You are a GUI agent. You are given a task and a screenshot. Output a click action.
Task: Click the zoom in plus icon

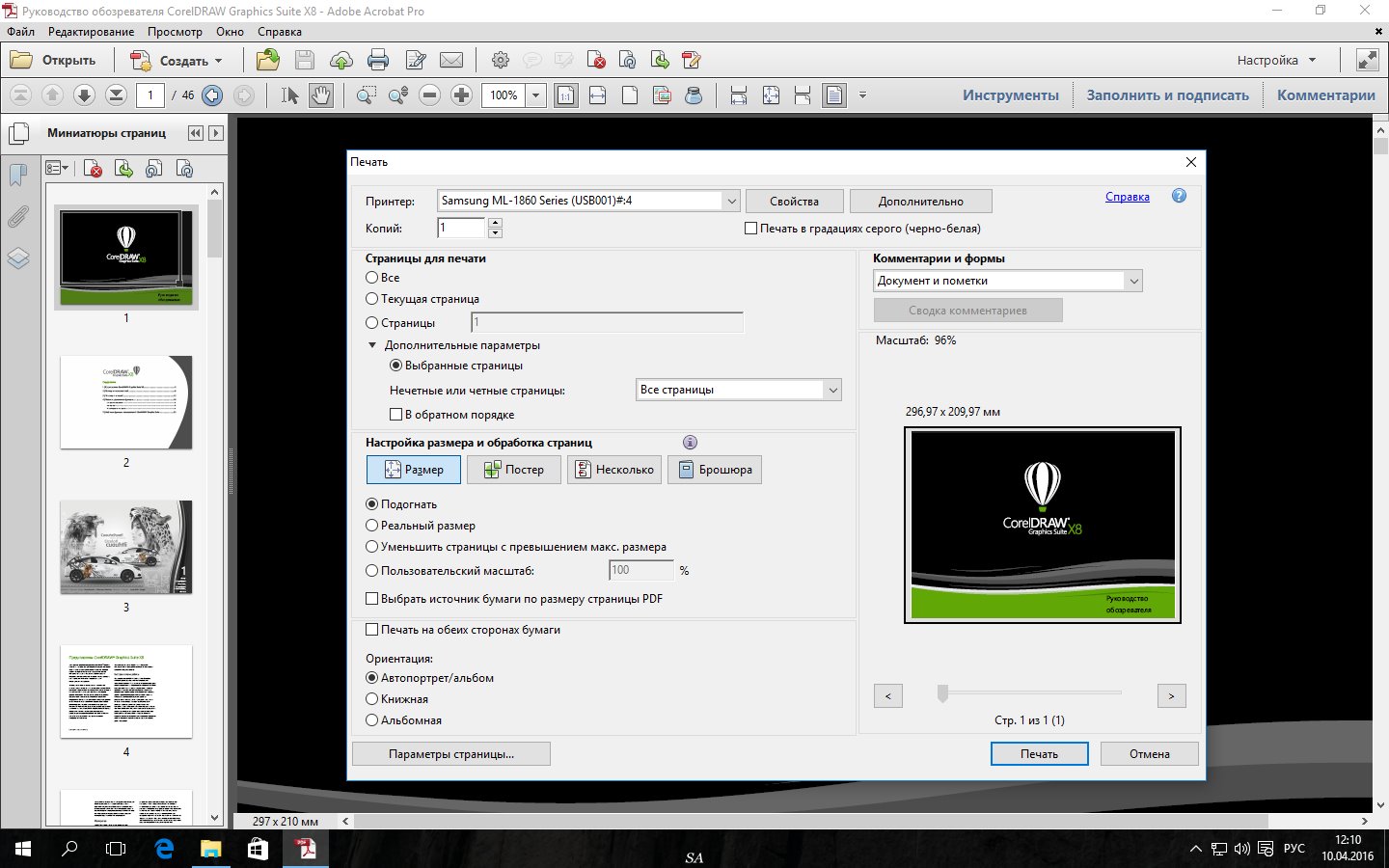[x=461, y=95]
